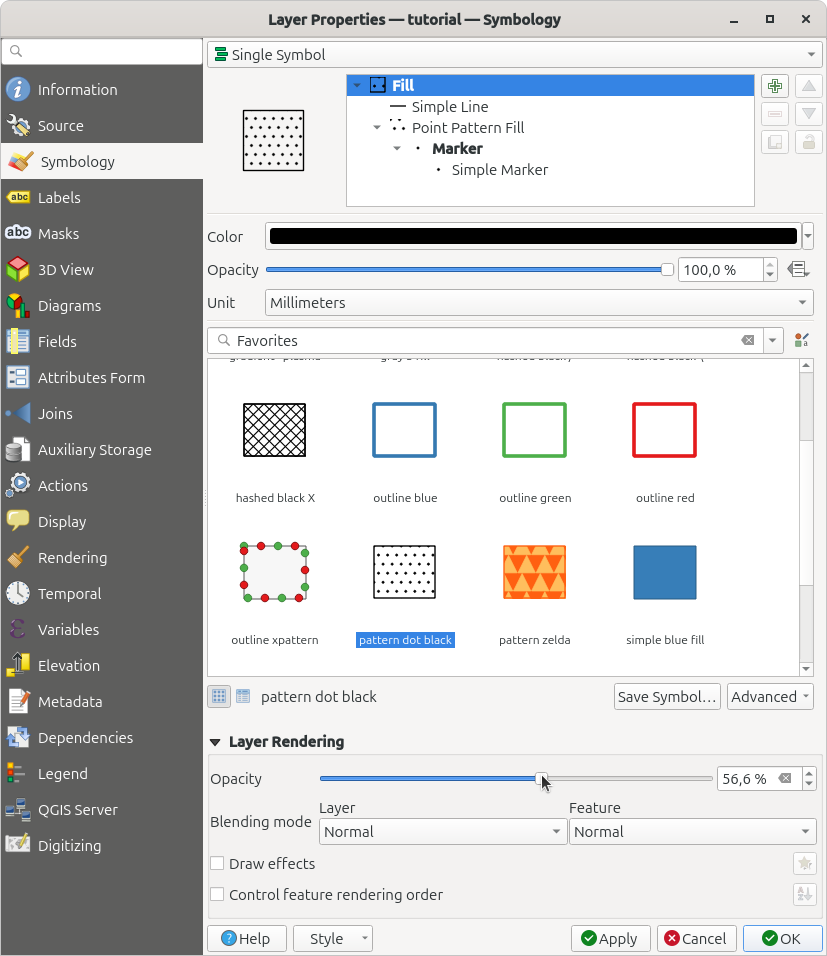Open the Single Symbol renderer dropdown
827x956 pixels.
[513, 55]
